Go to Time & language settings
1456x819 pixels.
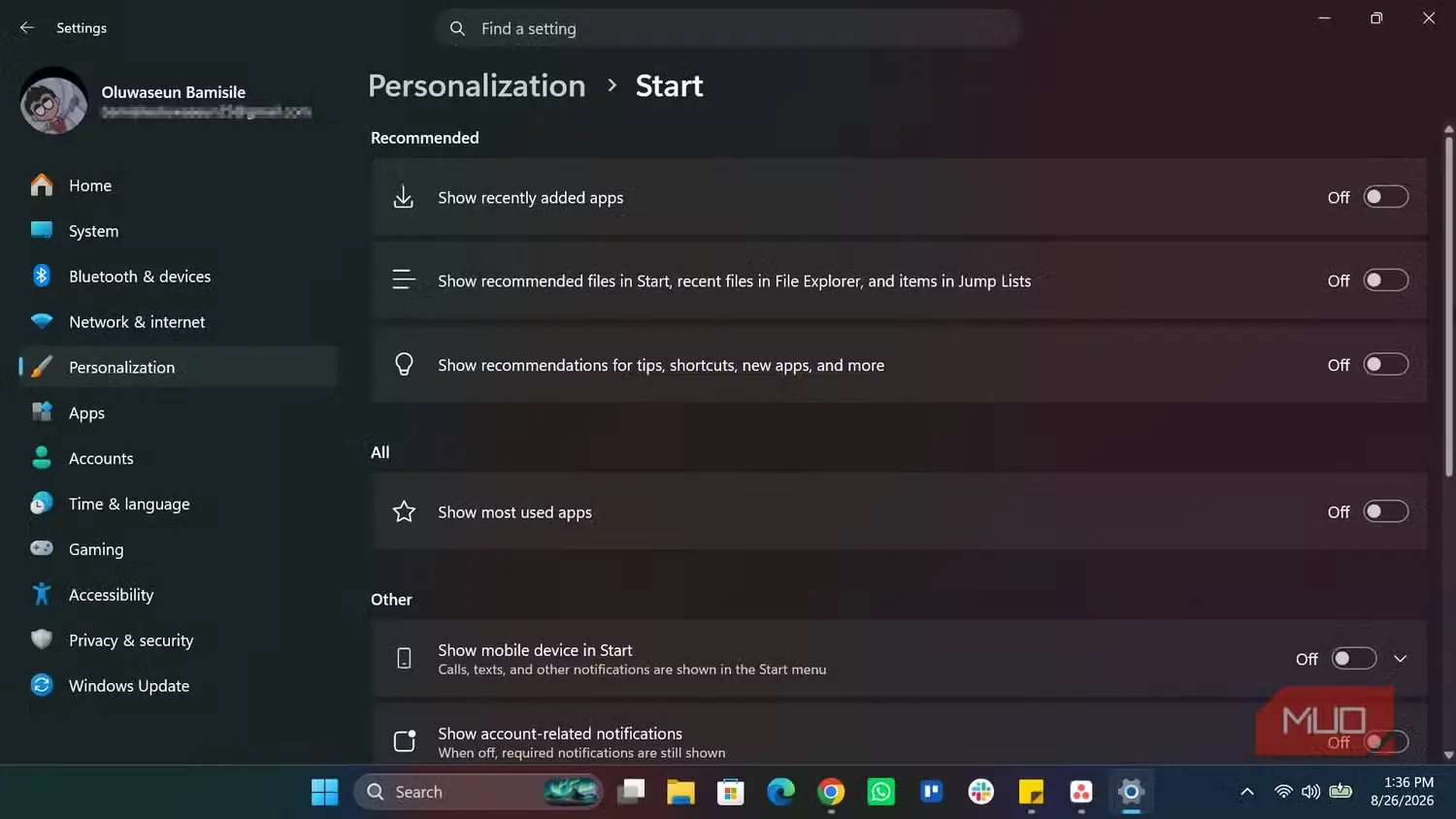[x=179, y=504]
